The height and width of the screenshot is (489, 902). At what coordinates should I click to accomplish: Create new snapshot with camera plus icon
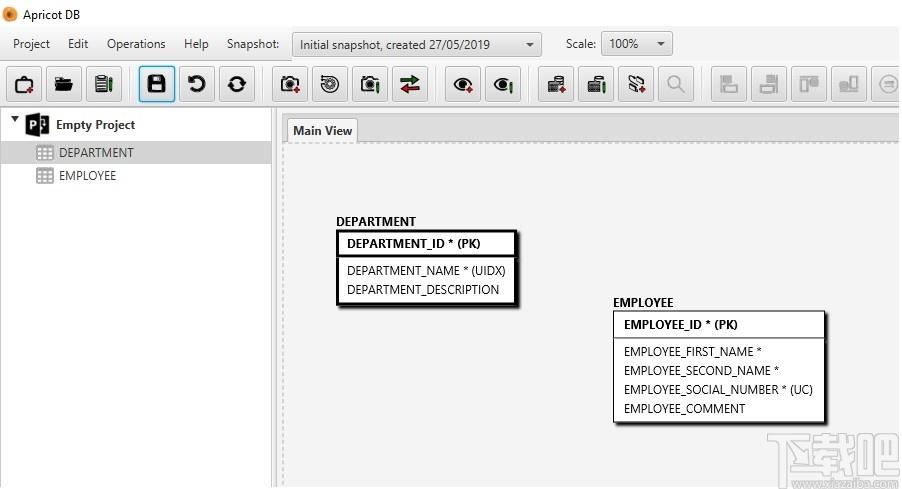pyautogui.click(x=290, y=85)
